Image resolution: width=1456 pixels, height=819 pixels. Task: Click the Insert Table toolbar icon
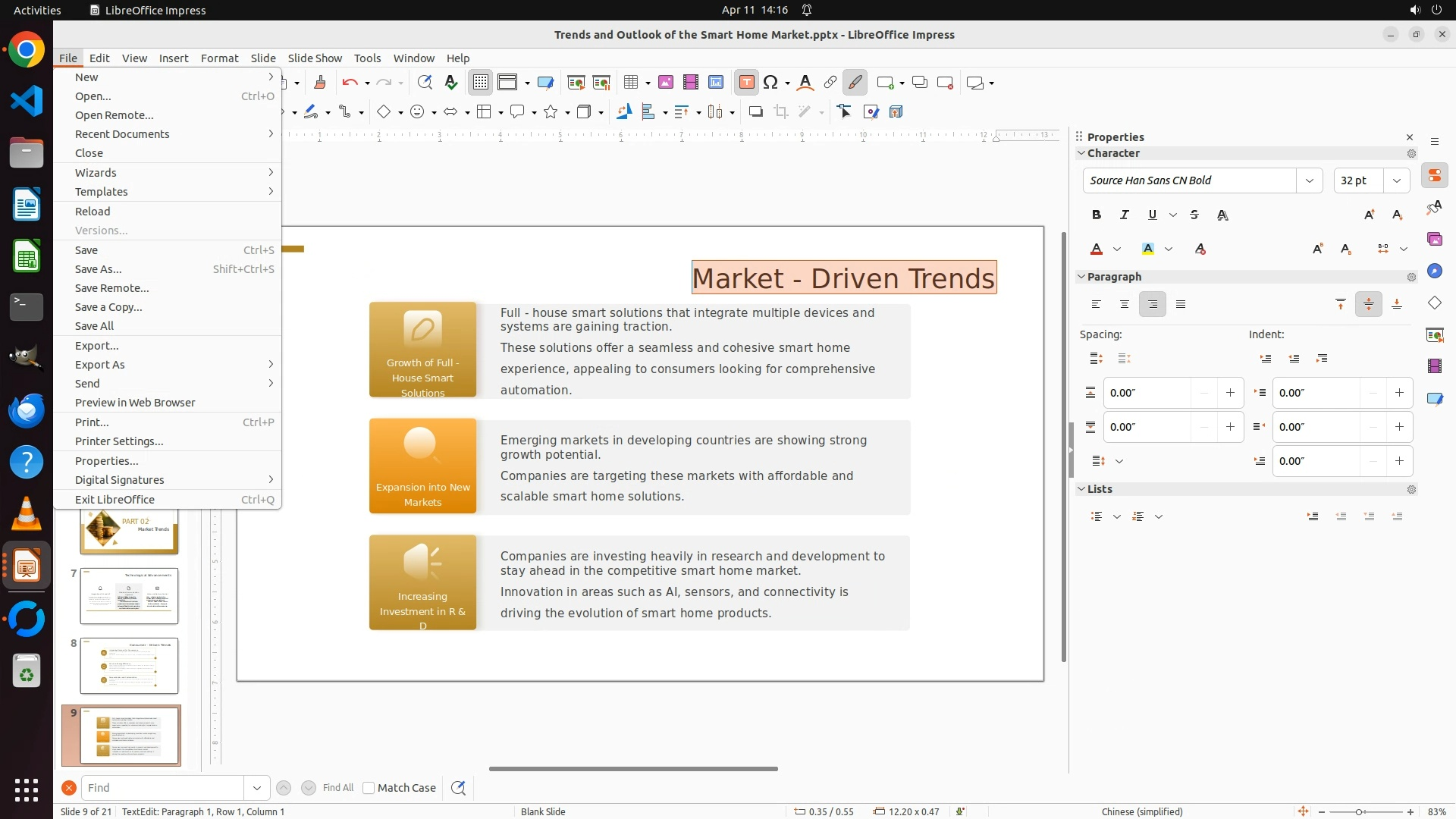(x=631, y=83)
